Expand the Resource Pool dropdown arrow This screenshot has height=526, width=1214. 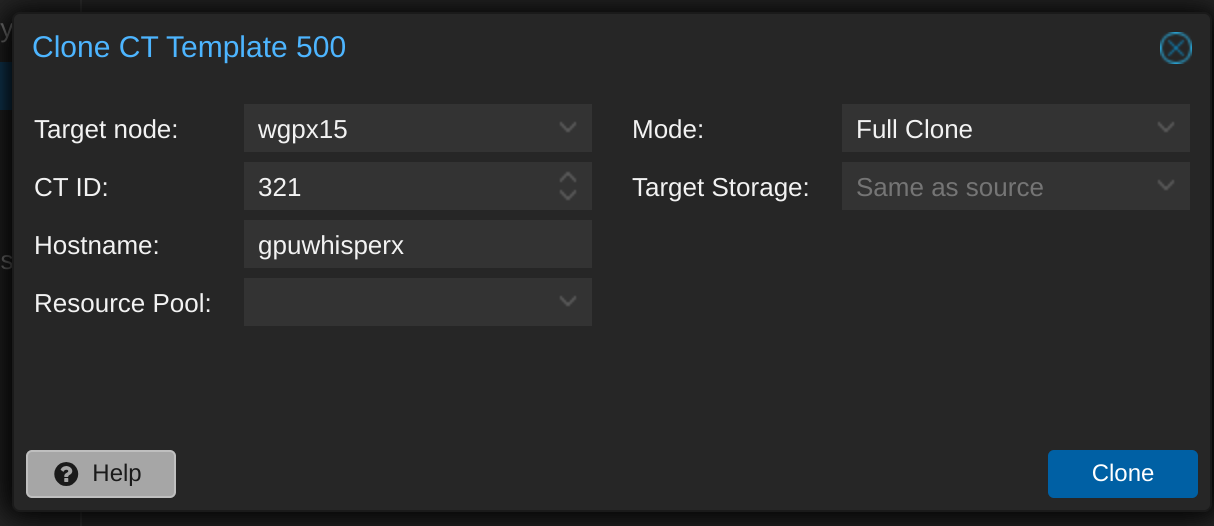point(568,302)
